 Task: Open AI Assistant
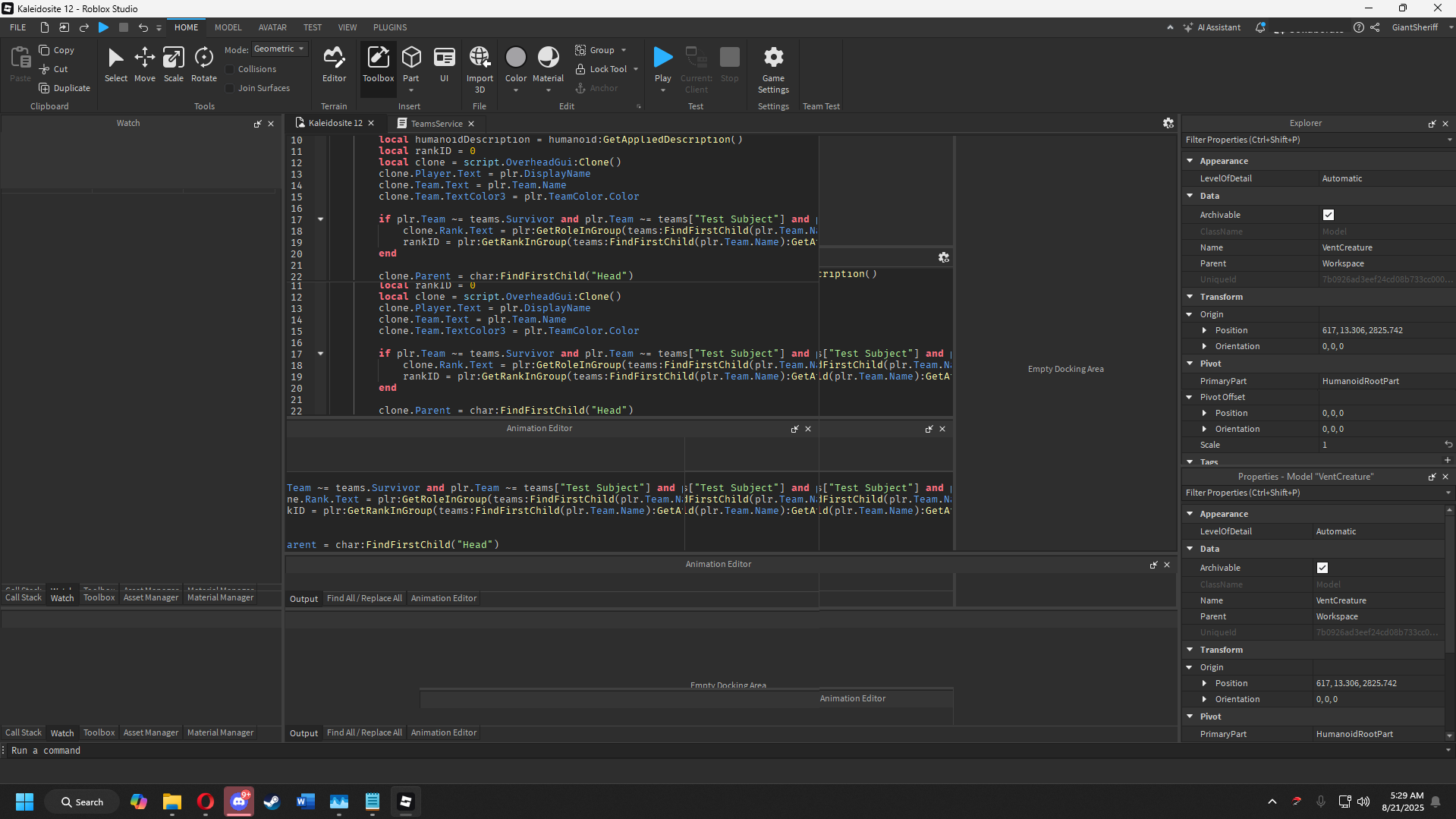[x=1212, y=27]
